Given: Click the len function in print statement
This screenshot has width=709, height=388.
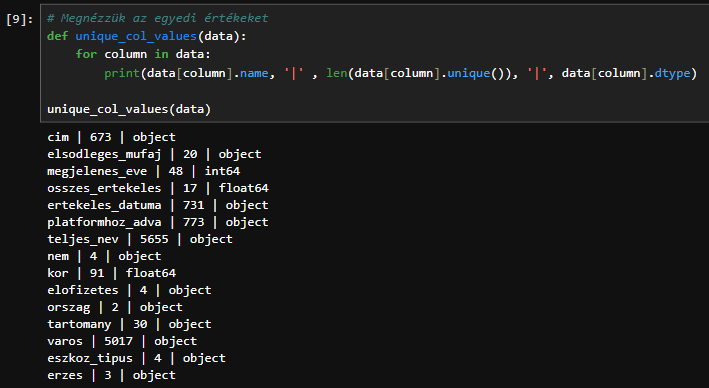Looking at the screenshot, I should pos(337,73).
